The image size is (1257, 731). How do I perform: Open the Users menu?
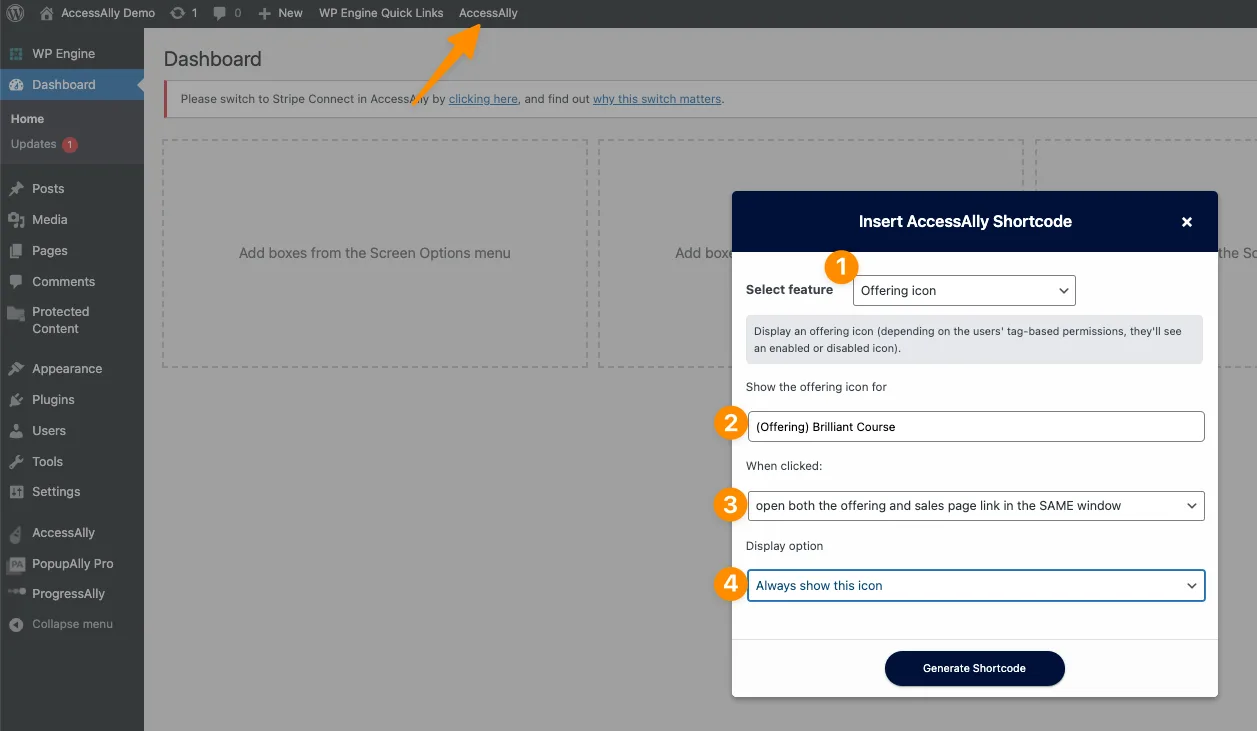[72, 431]
